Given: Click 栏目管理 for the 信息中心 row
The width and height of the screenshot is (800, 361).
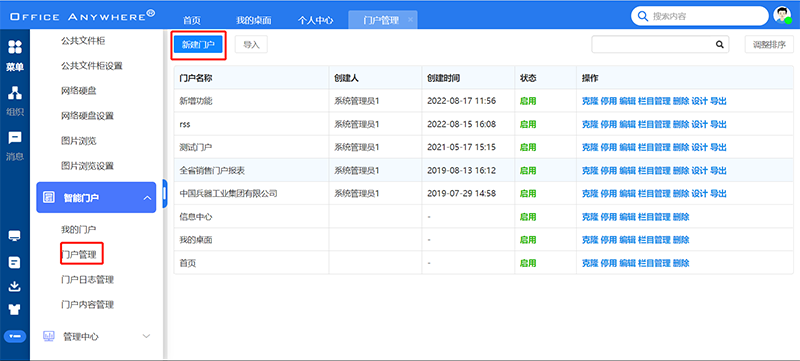Looking at the screenshot, I should 654,217.
